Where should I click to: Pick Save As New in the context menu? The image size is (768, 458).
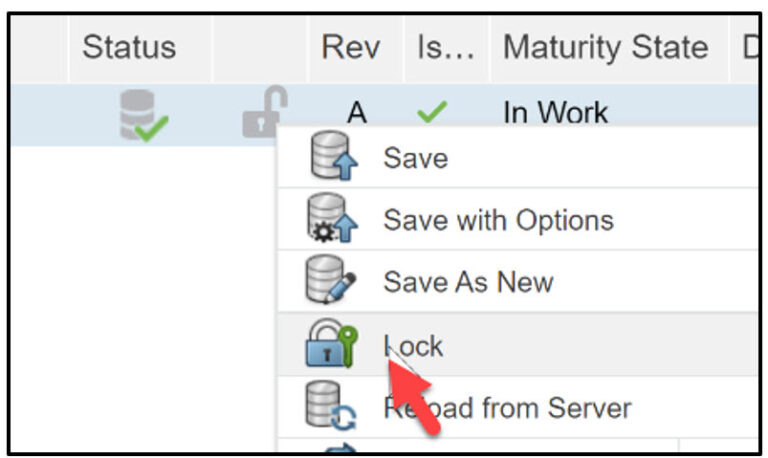(468, 282)
